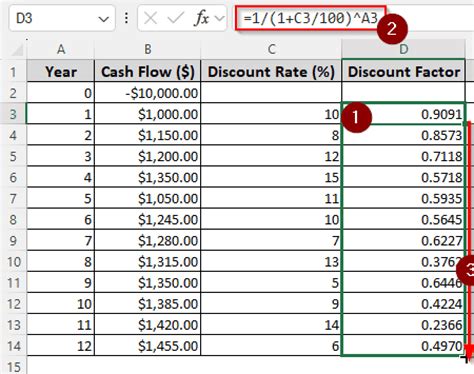Select the $1,315.00 cash flow cell
The height and width of the screenshot is (374, 474).
148,262
